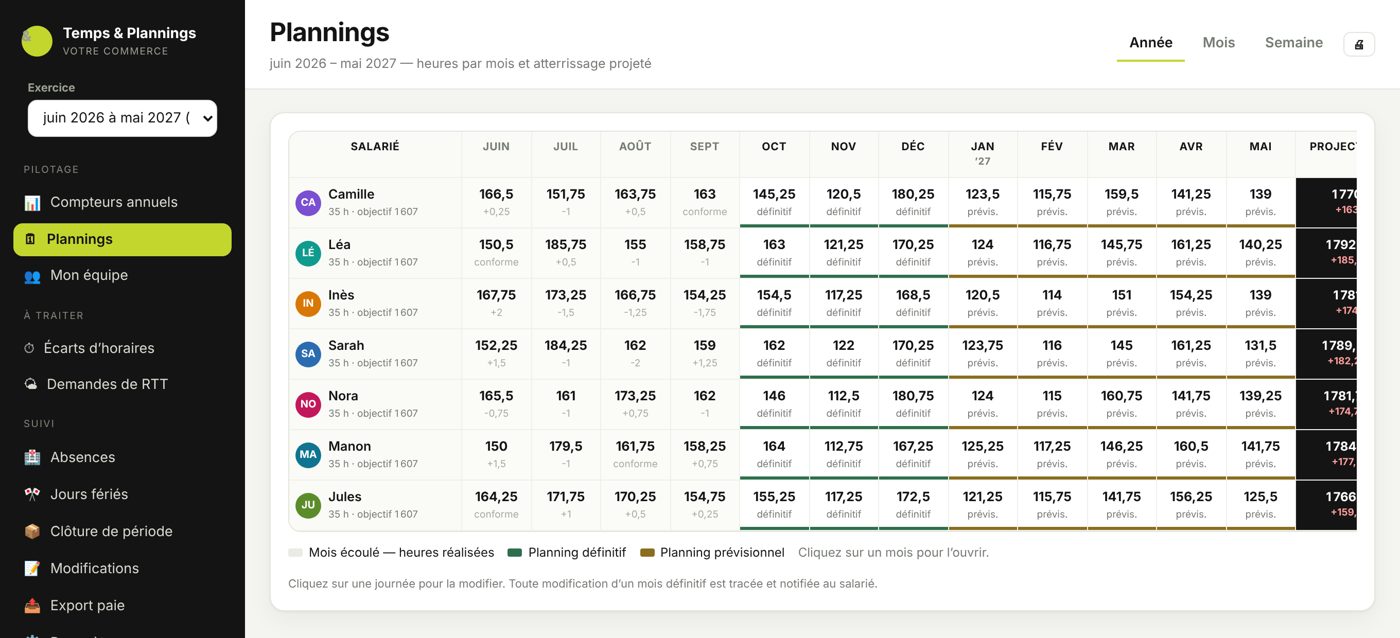Screen dimensions: 1400x638
Task: Click the Absences icon in sidebar
Action: coord(32,457)
